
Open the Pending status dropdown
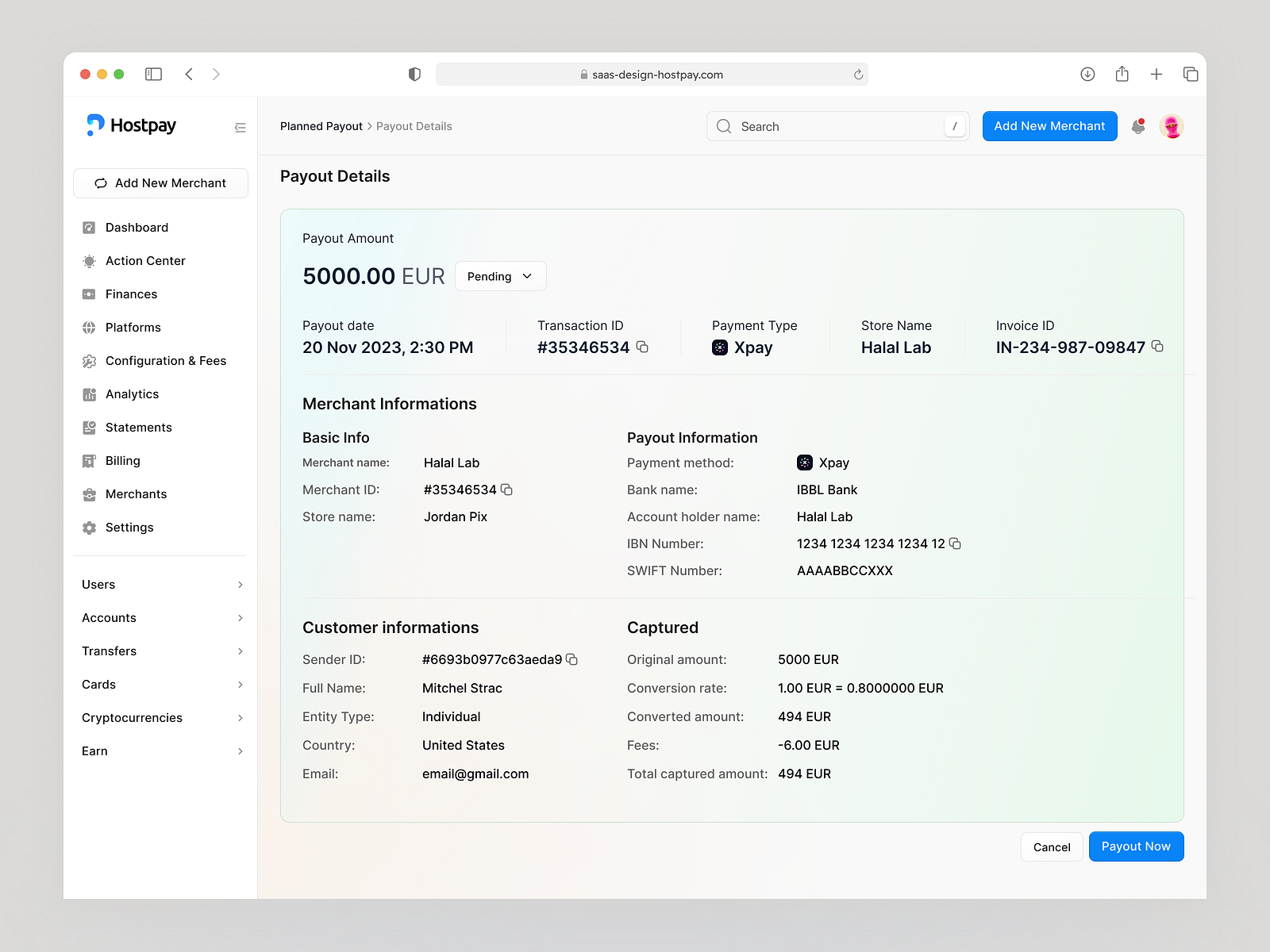tap(500, 276)
